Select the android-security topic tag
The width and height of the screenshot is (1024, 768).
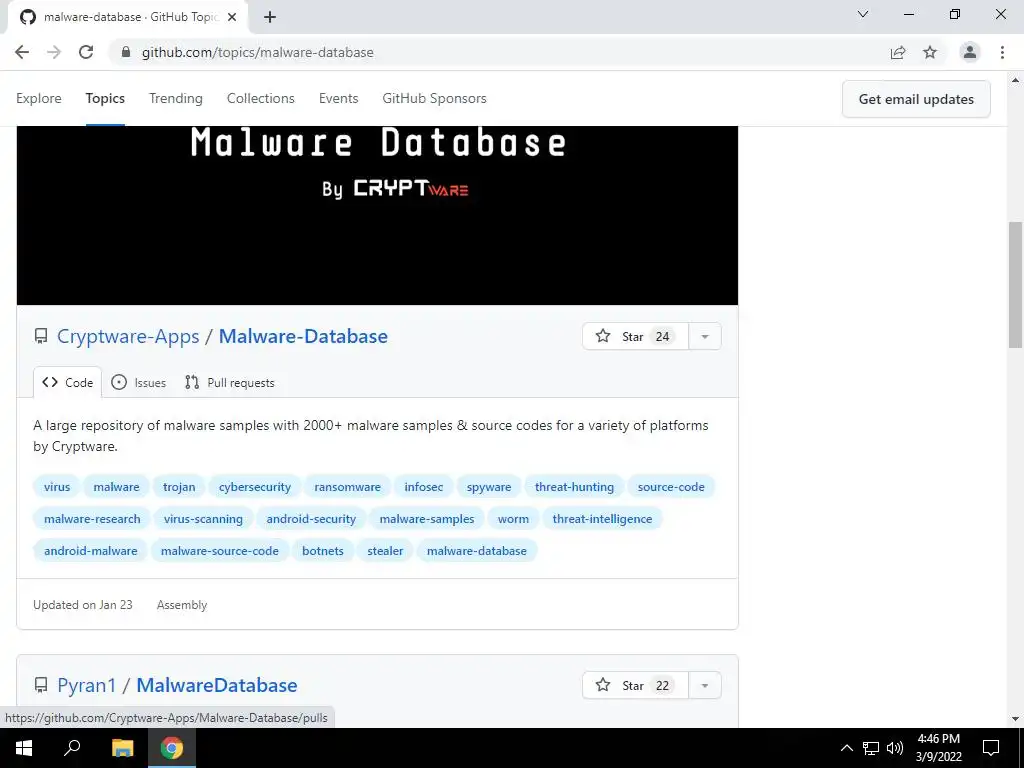tap(311, 519)
